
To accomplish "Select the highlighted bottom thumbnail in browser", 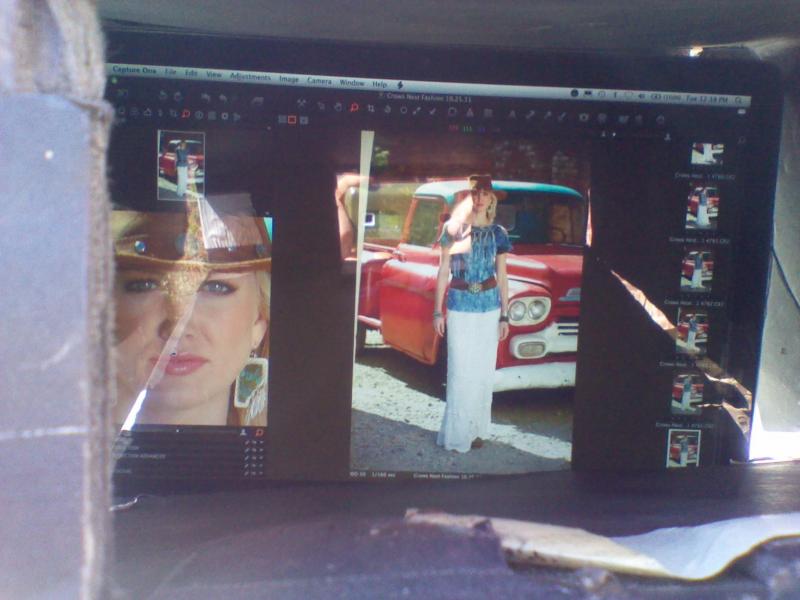I will [x=683, y=447].
